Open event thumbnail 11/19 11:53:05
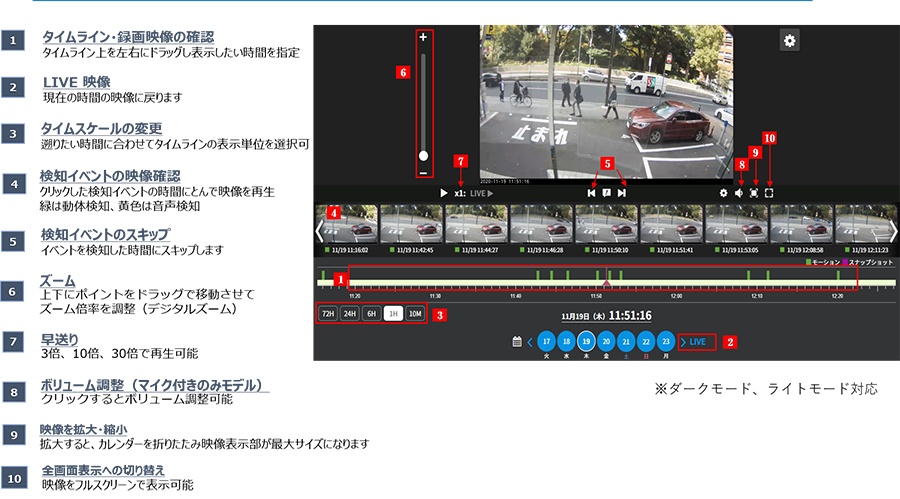 click(736, 225)
